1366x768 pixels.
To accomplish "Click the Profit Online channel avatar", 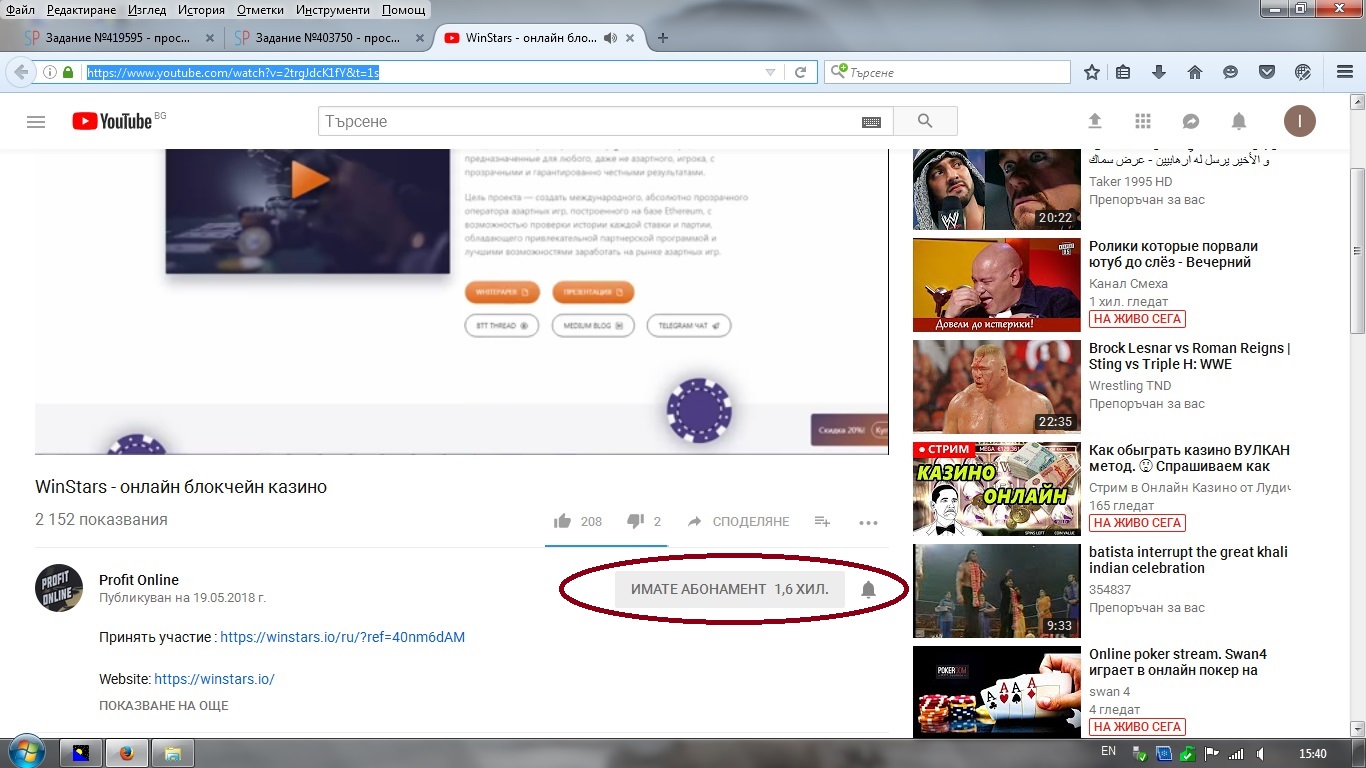I will coord(59,588).
